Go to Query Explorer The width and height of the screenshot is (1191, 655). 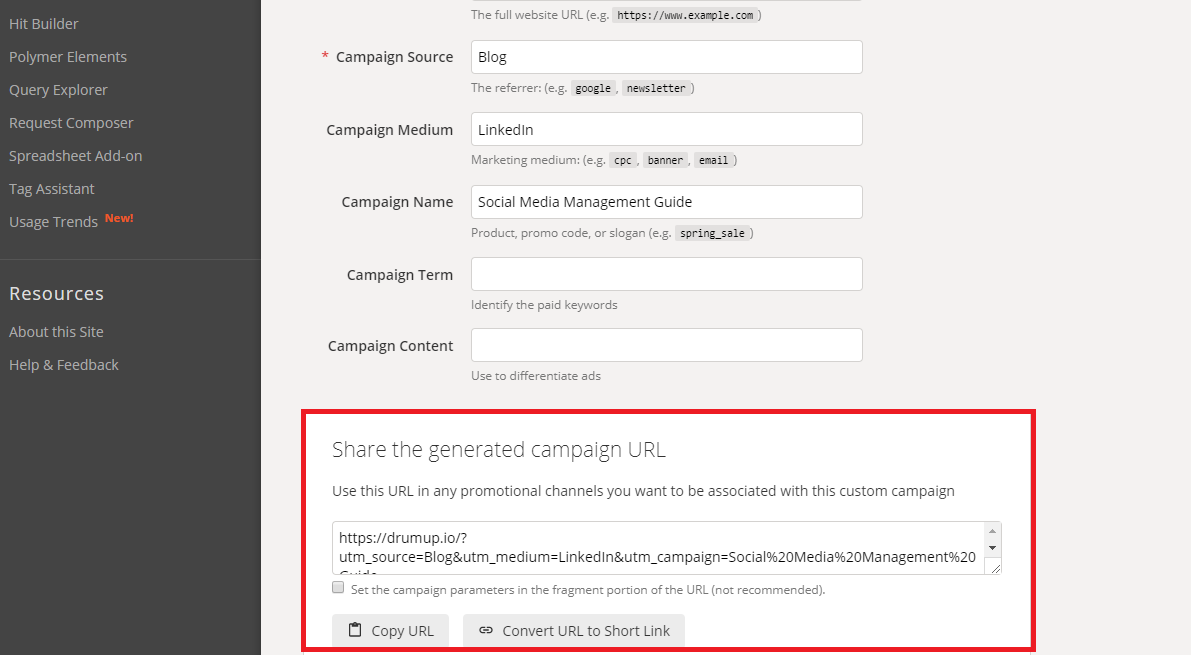pos(58,90)
